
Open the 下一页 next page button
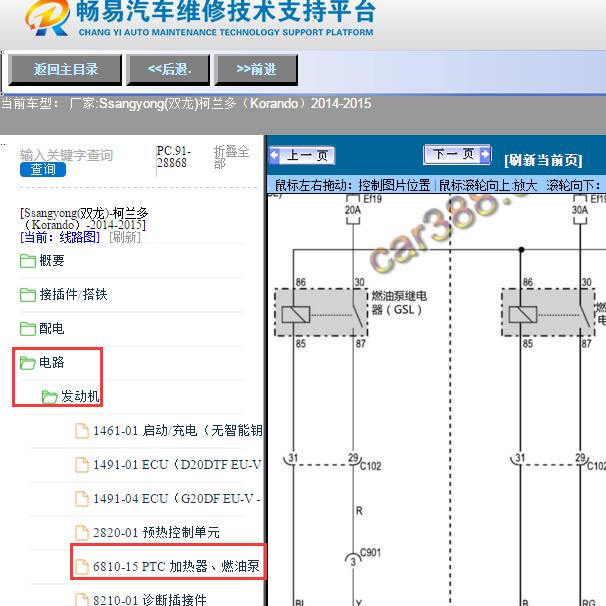(457, 155)
